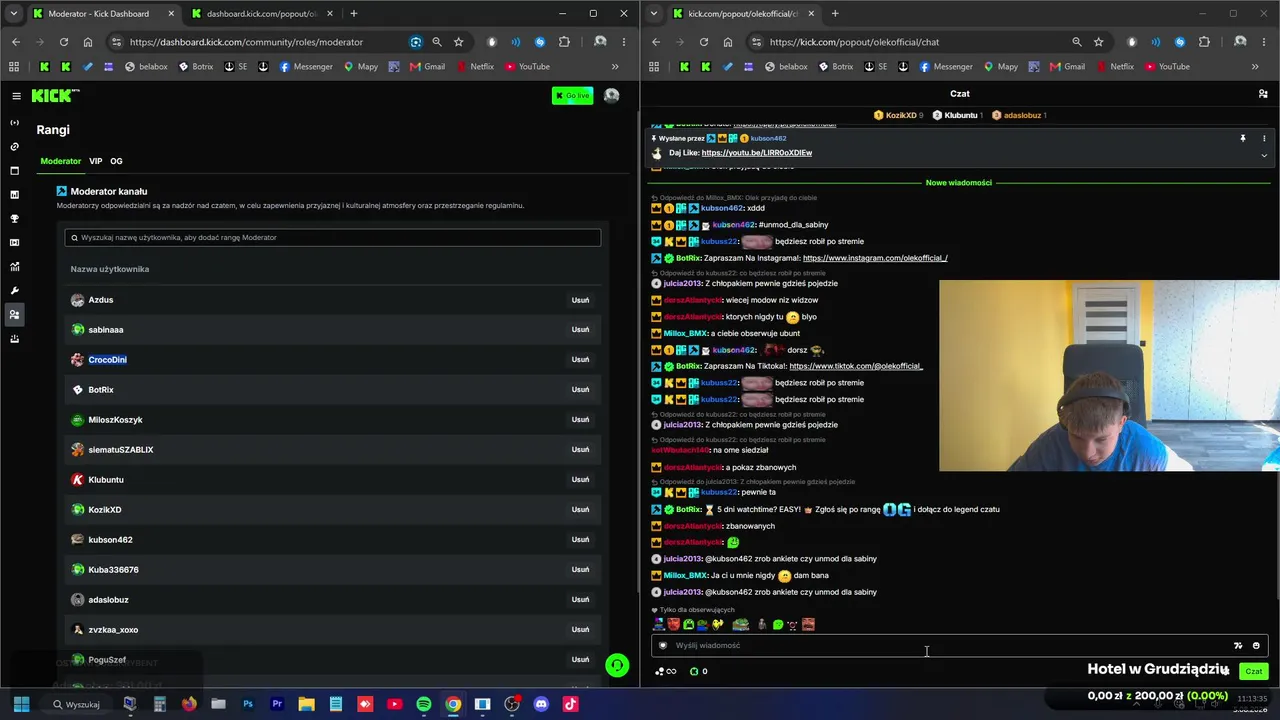
Task: Open the youtu.be link in pinned message
Action: [x=757, y=153]
